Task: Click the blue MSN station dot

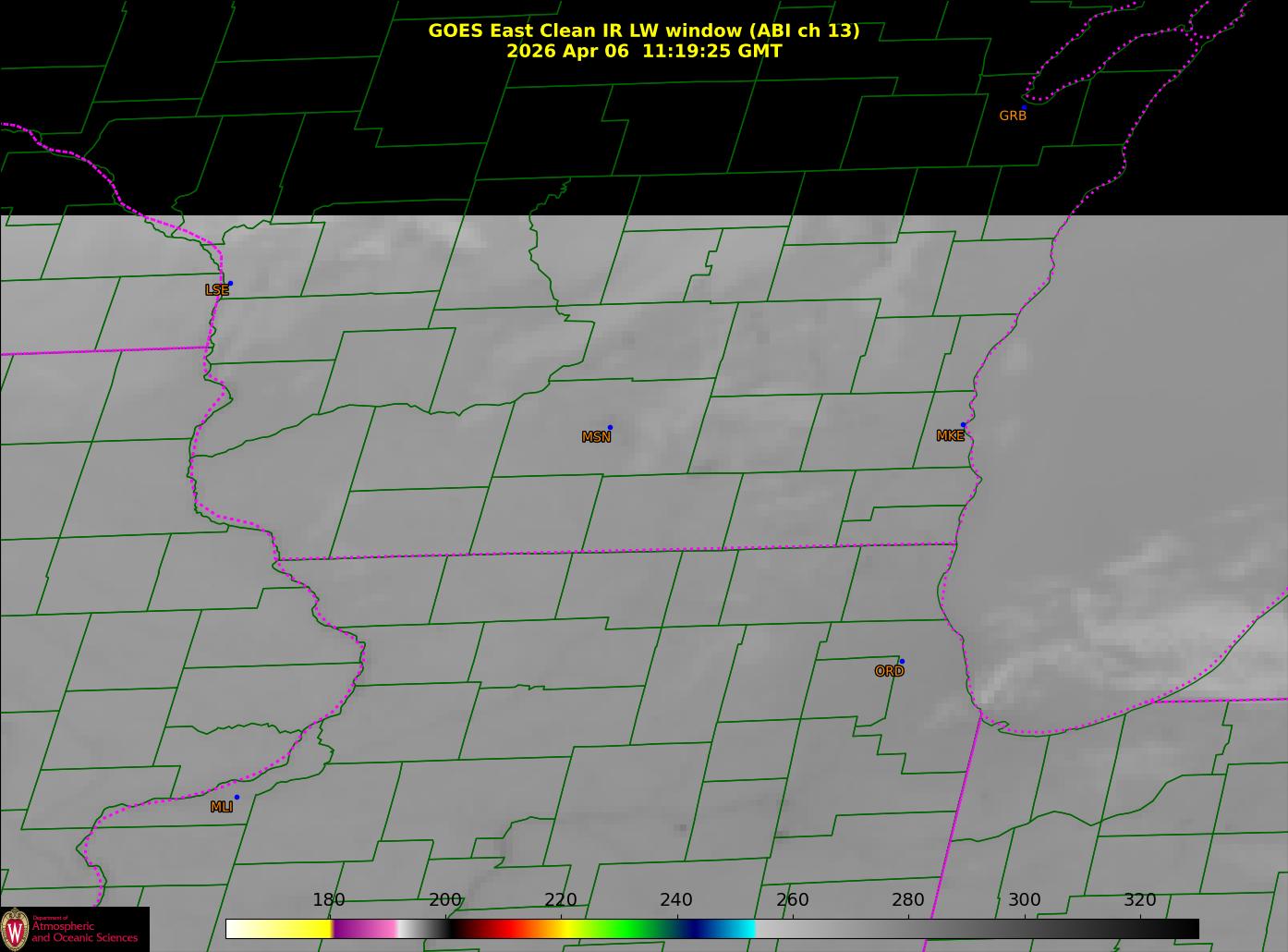Action: point(610,428)
